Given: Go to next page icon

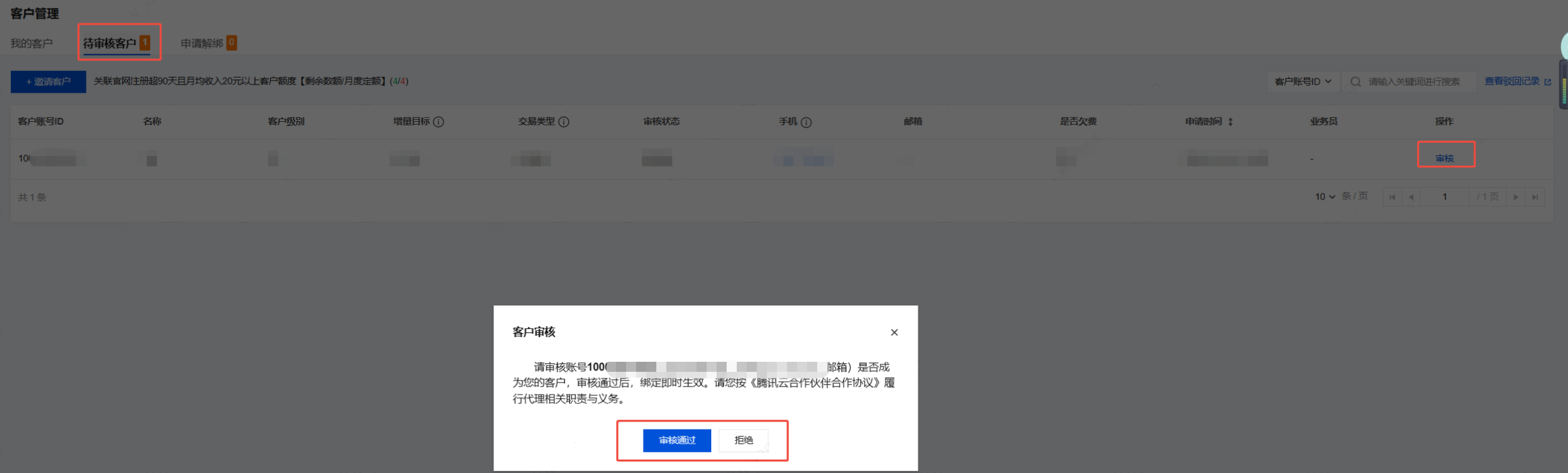Looking at the screenshot, I should click(x=1515, y=197).
